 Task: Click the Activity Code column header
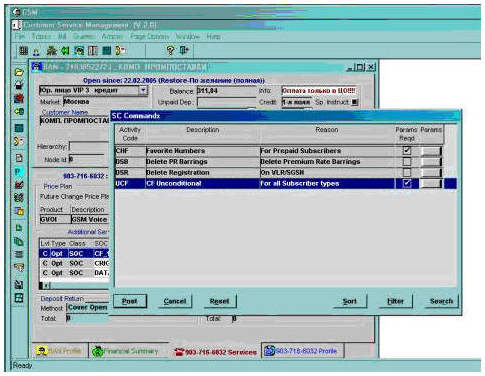[x=130, y=134]
